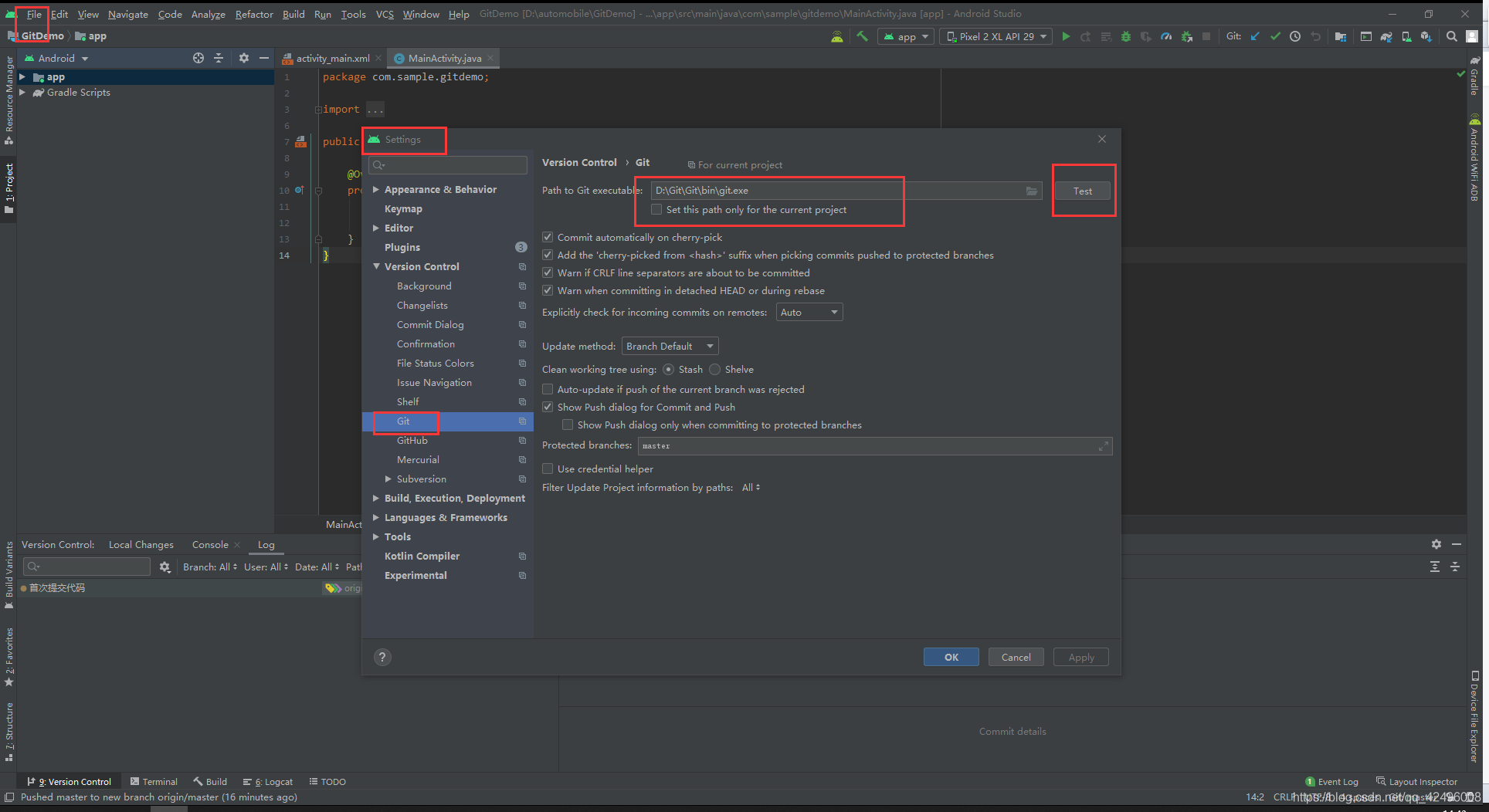Open Version Control log gear settings
This screenshot has height=812, width=1489.
pos(165,567)
